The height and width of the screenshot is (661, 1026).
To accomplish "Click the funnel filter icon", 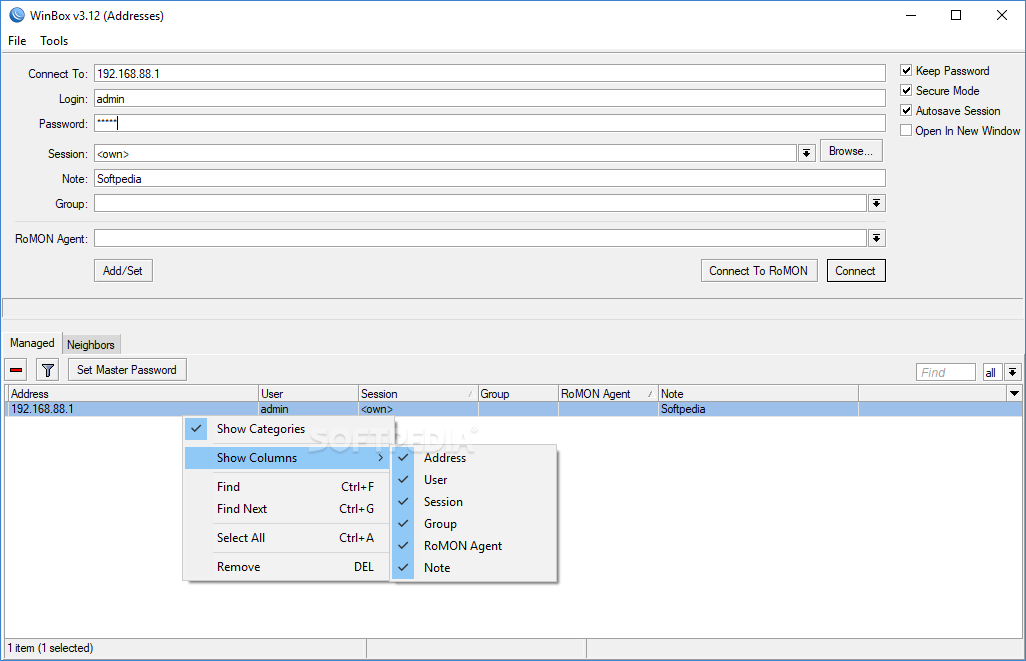I will (47, 370).
